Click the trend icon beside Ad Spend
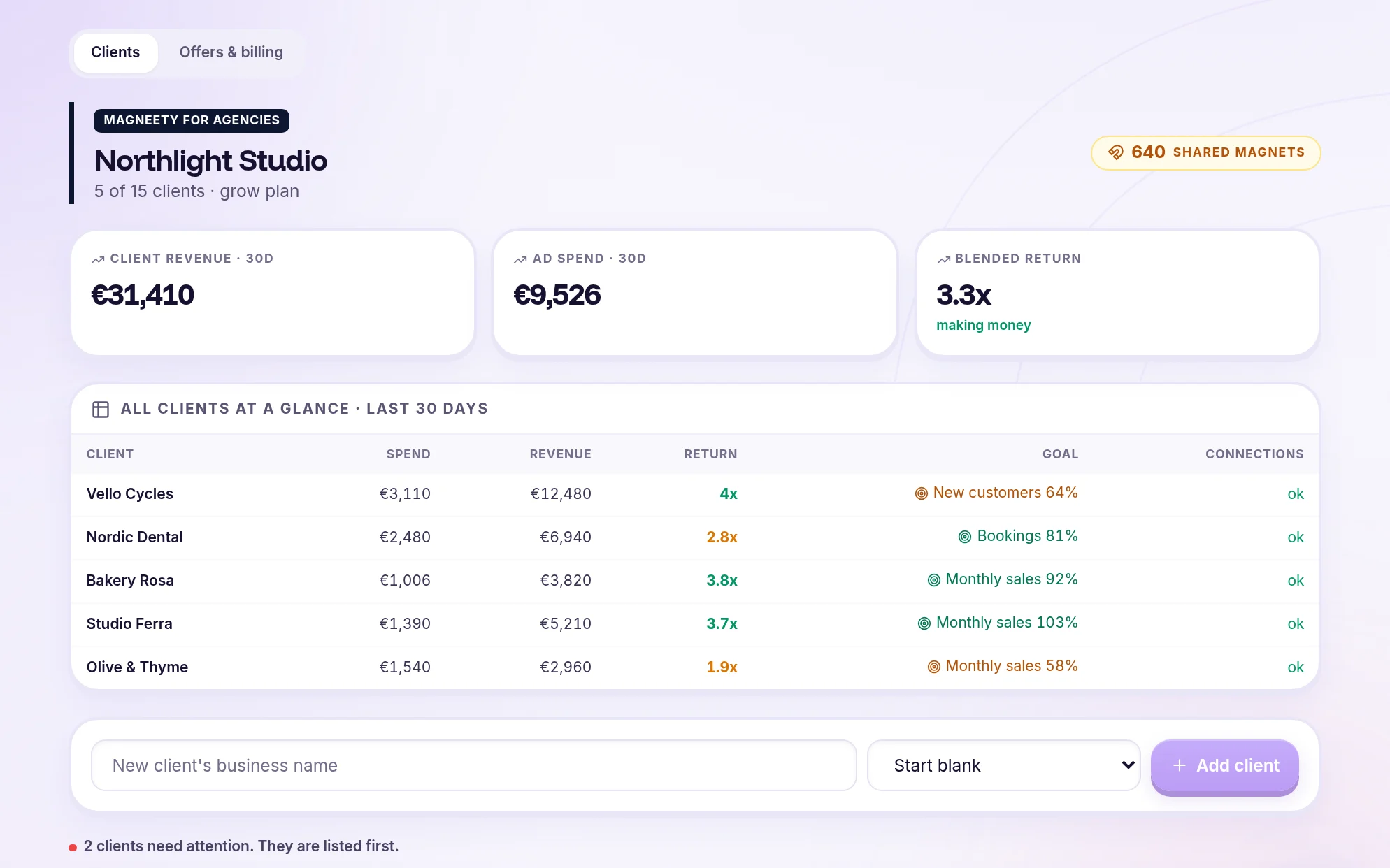 (520, 259)
